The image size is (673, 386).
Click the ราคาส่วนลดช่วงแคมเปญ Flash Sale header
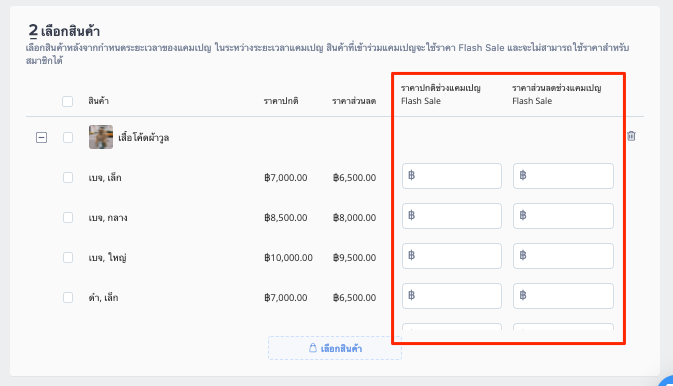click(557, 94)
